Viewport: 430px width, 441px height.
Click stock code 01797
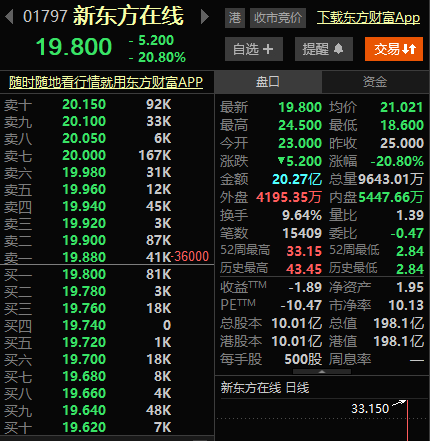(x=45, y=16)
